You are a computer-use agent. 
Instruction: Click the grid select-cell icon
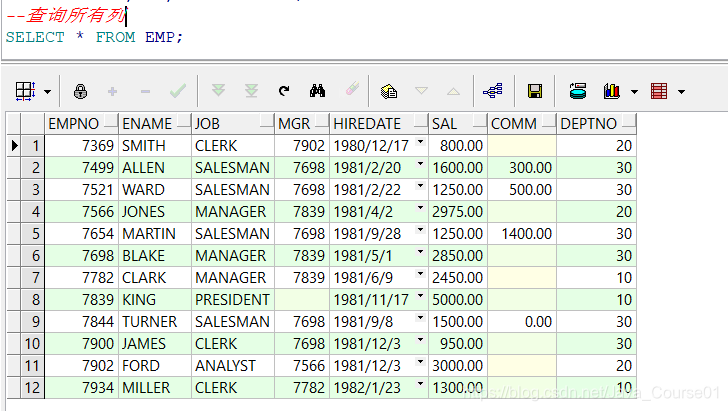(x=25, y=91)
